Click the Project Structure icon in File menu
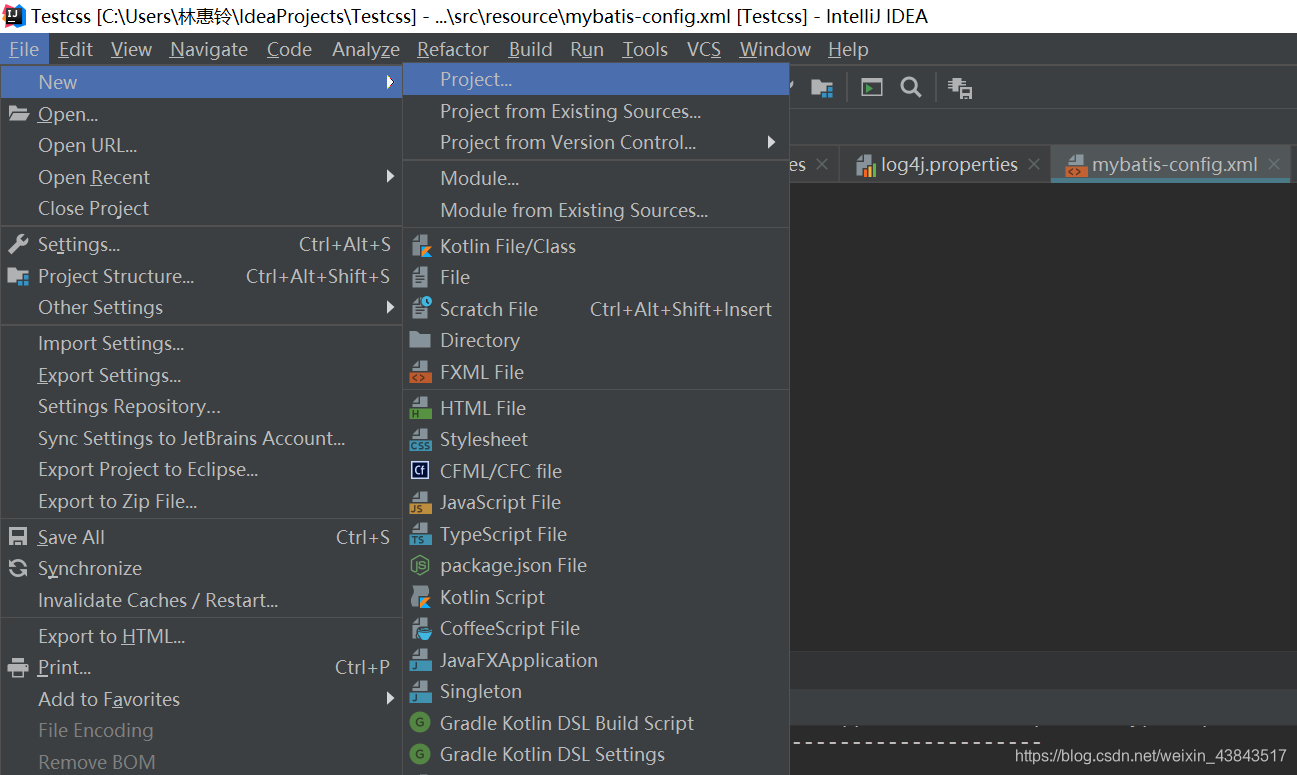The height and width of the screenshot is (775, 1297). [18, 276]
